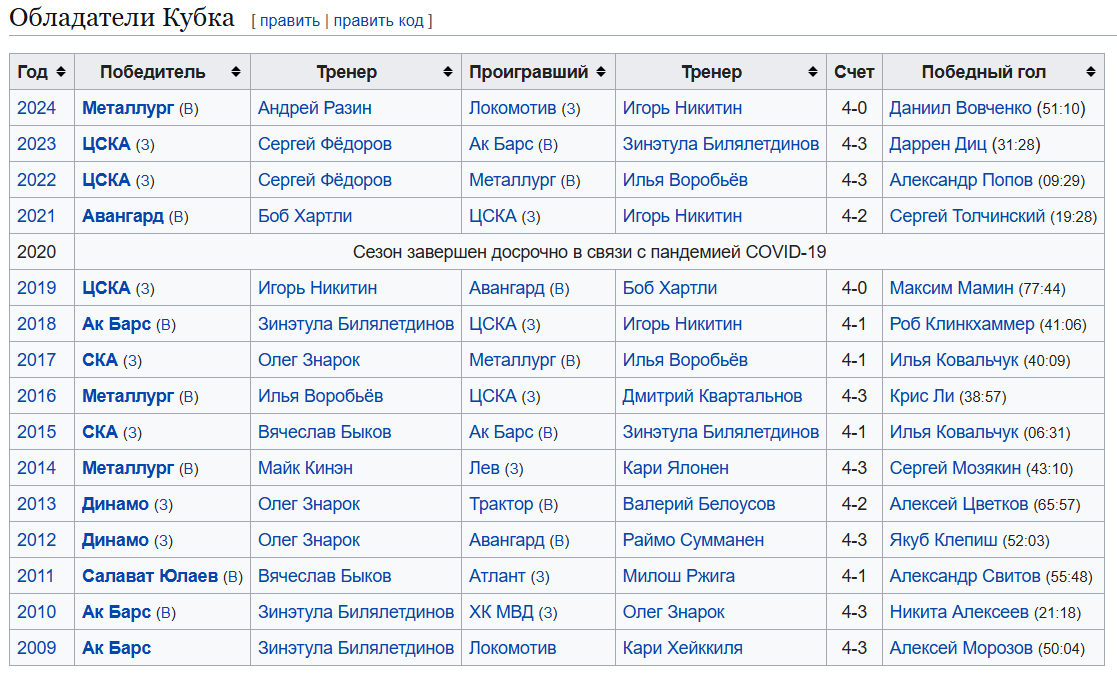
Task: Open Металлург link in 2024 row
Action: 128,108
